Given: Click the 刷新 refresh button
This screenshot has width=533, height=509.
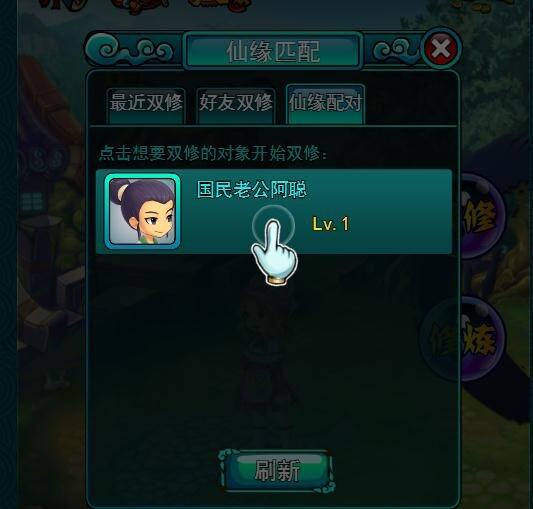Looking at the screenshot, I should (x=276, y=471).
